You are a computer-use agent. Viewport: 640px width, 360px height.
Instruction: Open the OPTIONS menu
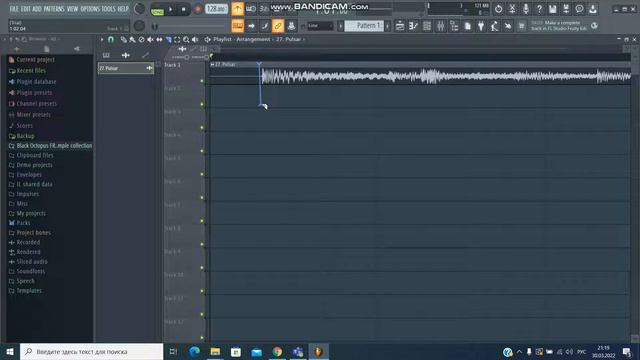(x=90, y=9)
